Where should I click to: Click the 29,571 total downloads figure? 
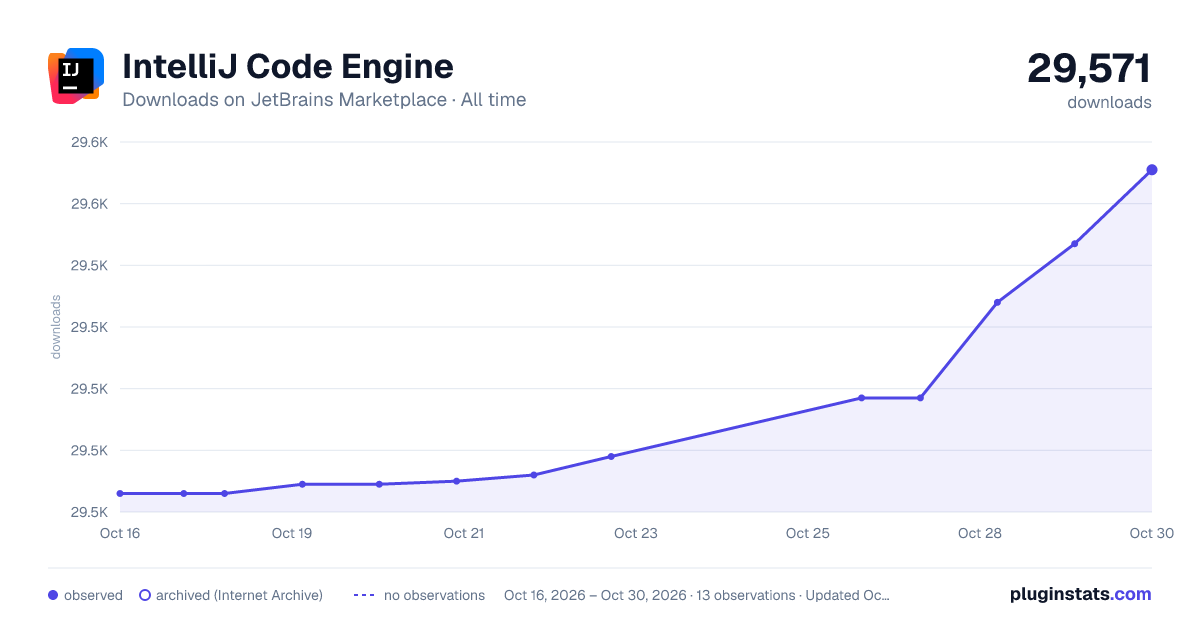pyautogui.click(x=1089, y=68)
